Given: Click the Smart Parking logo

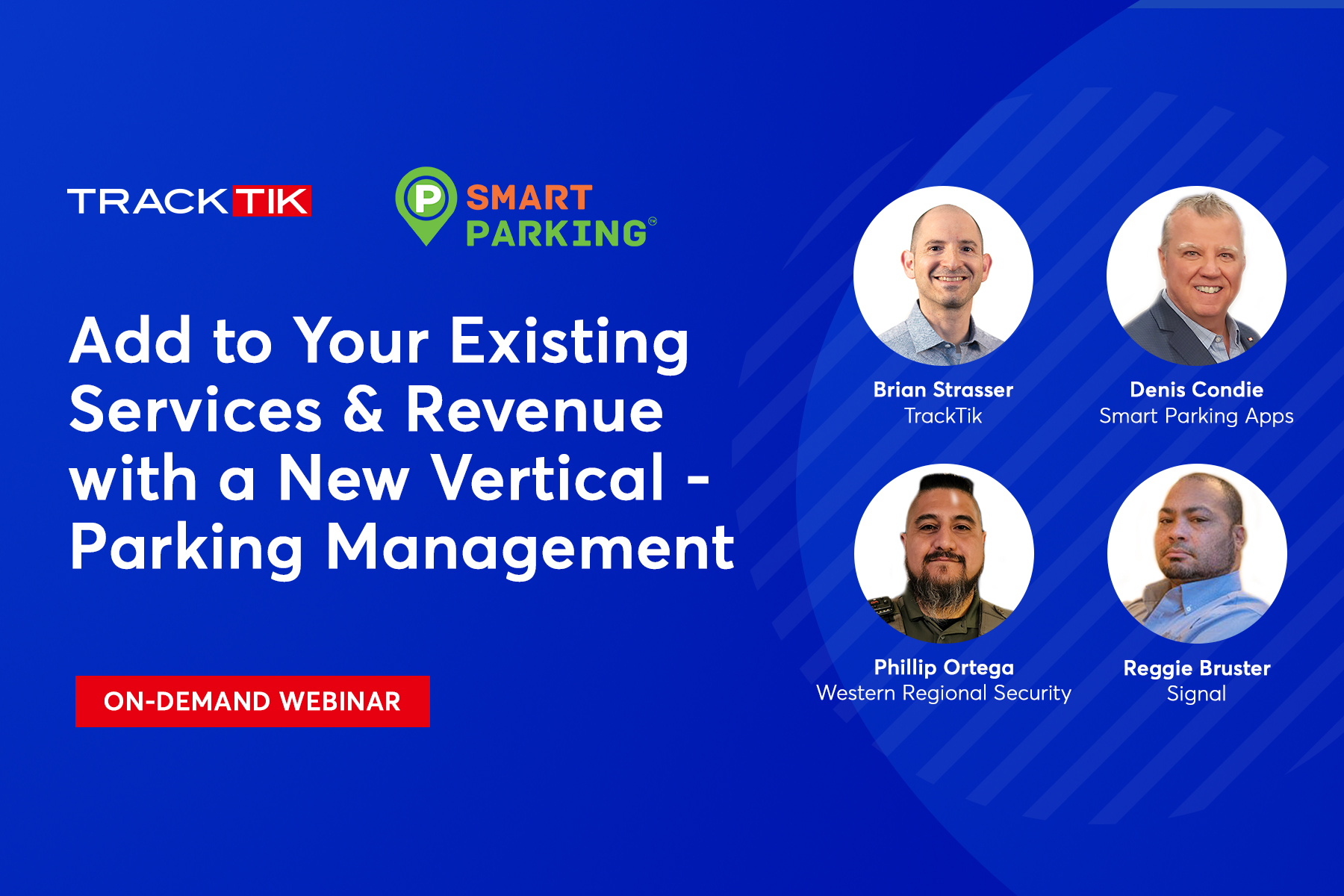Looking at the screenshot, I should pyautogui.click(x=526, y=207).
